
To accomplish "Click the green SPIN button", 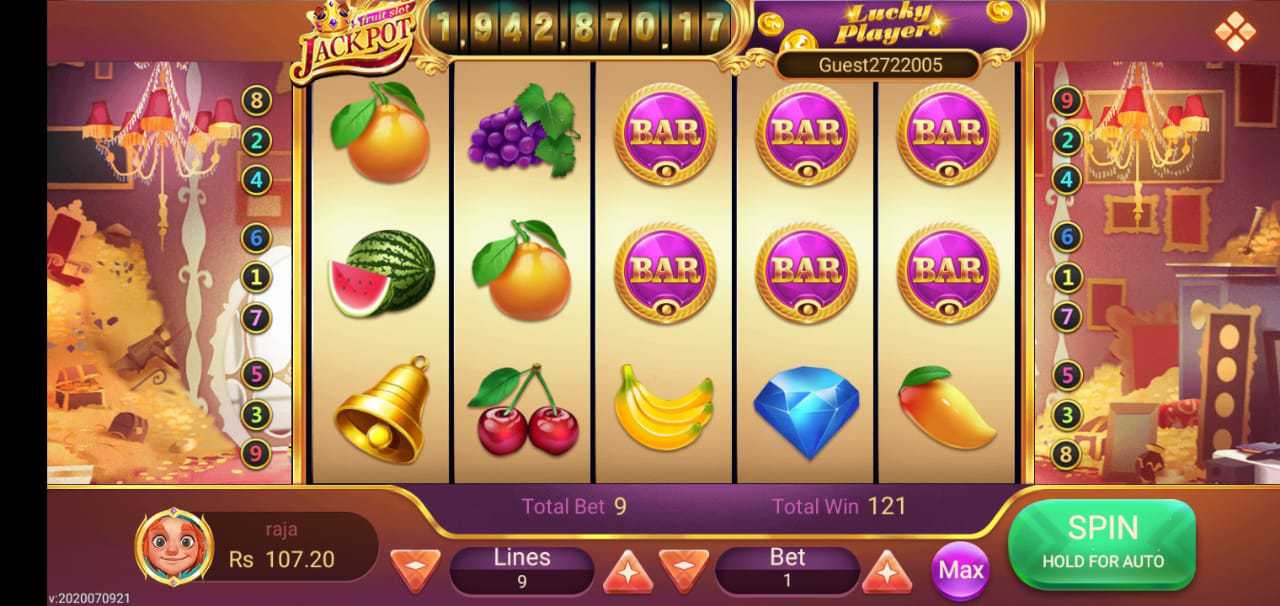I will (1102, 543).
